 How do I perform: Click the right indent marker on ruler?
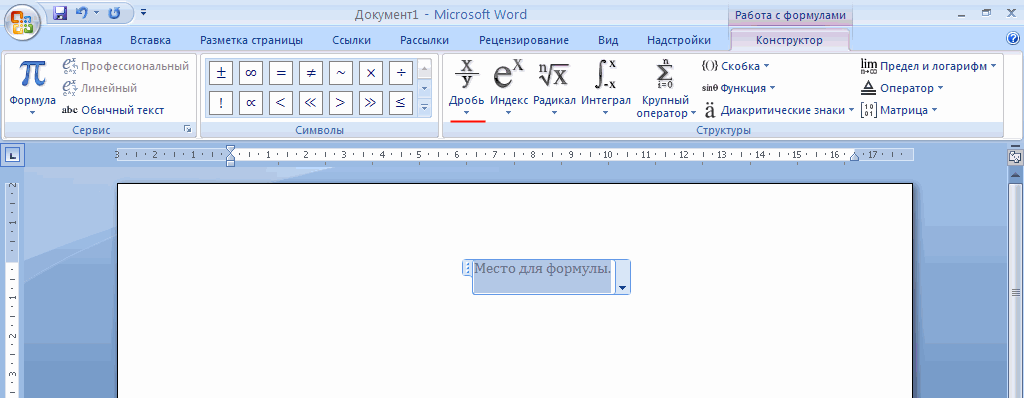point(854,156)
